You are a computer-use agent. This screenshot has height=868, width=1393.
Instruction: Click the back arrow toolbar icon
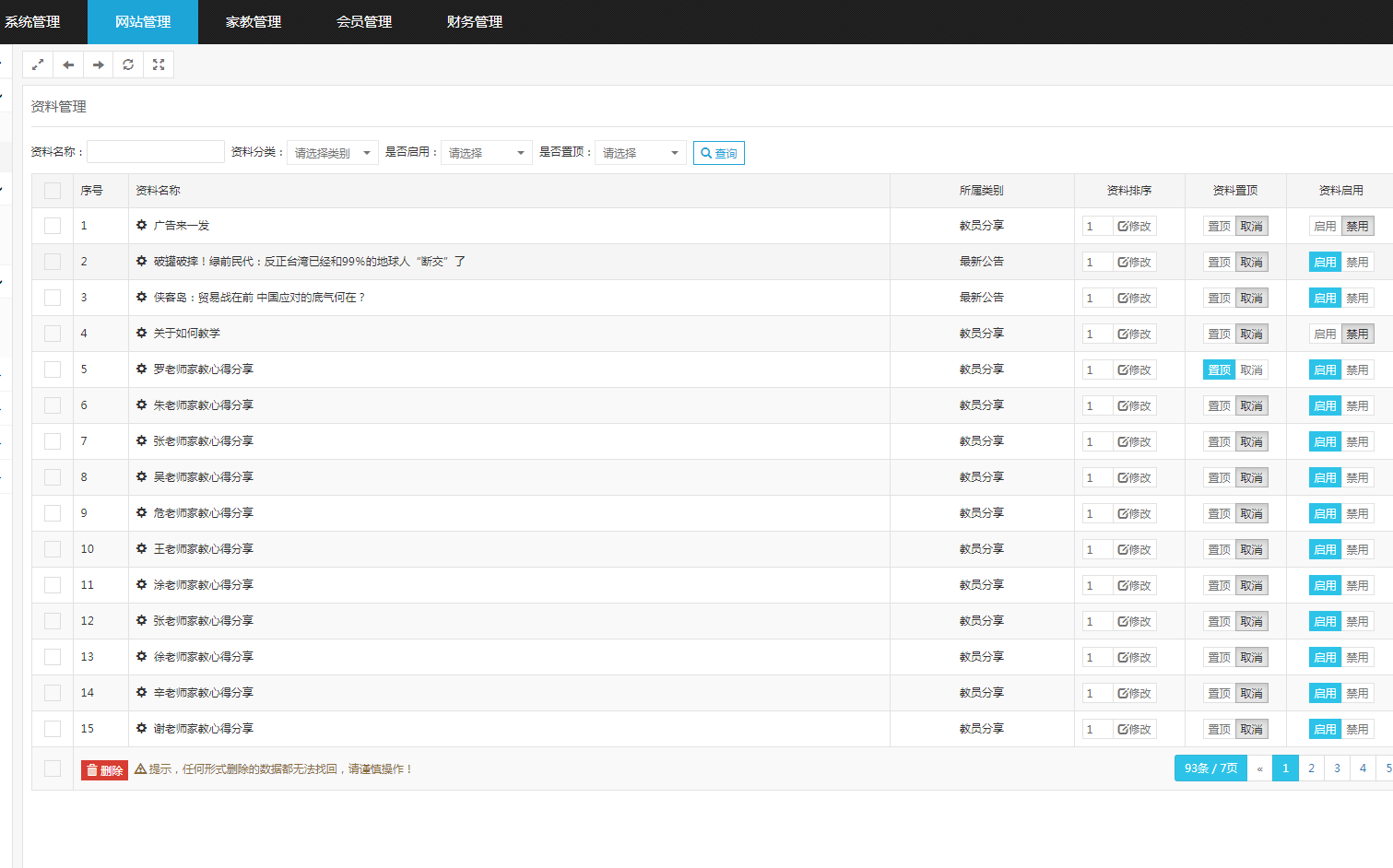click(68, 65)
